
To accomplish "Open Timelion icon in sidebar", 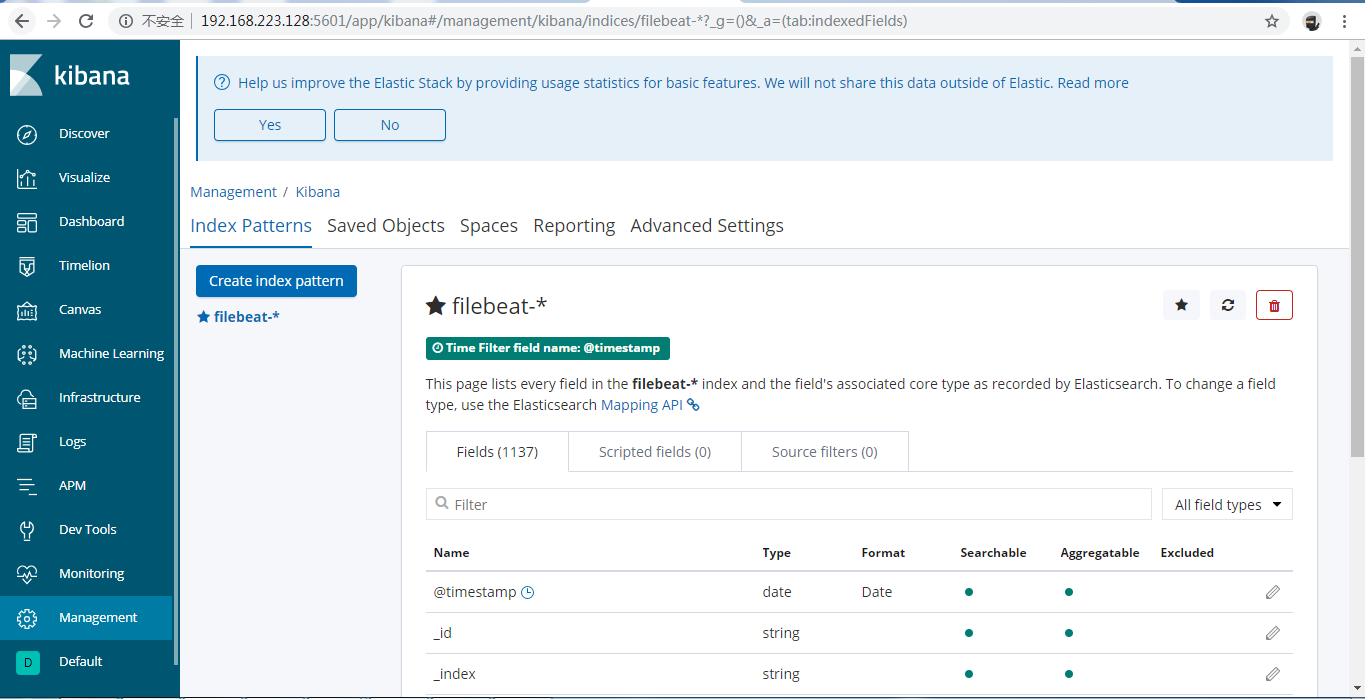I will coord(27,266).
